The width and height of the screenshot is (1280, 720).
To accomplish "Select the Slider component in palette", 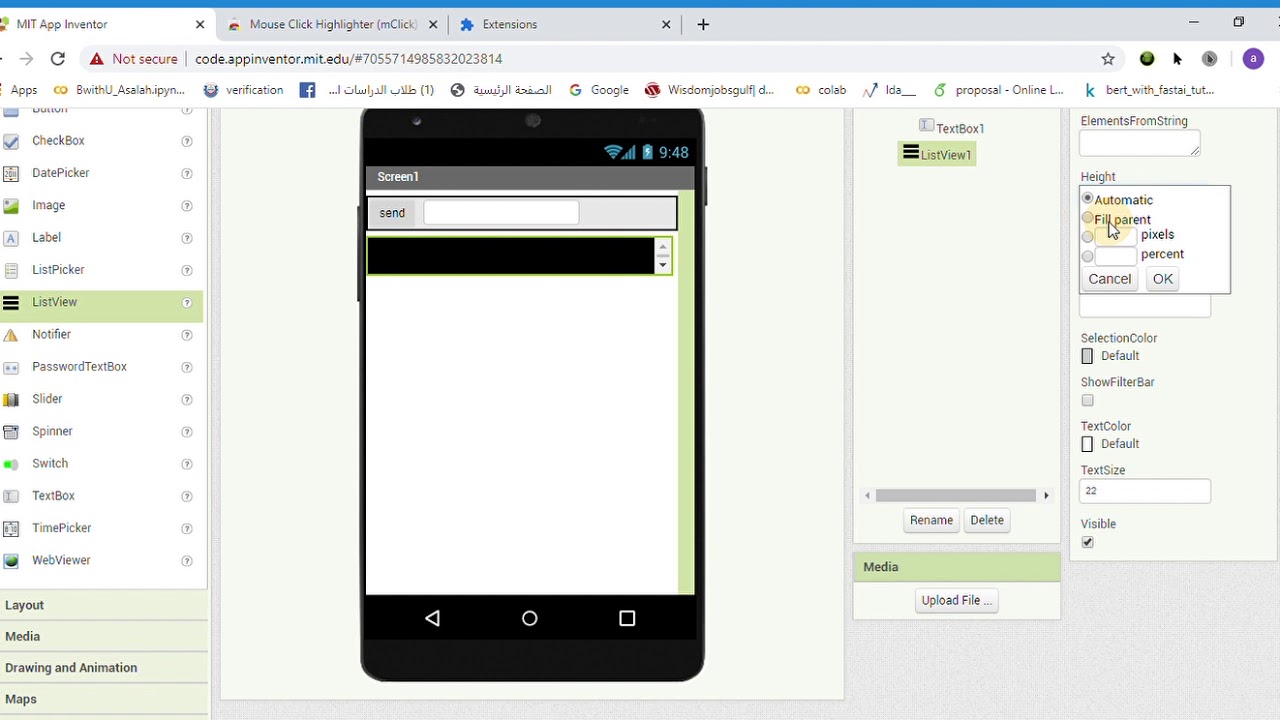I will pyautogui.click(x=47, y=399).
